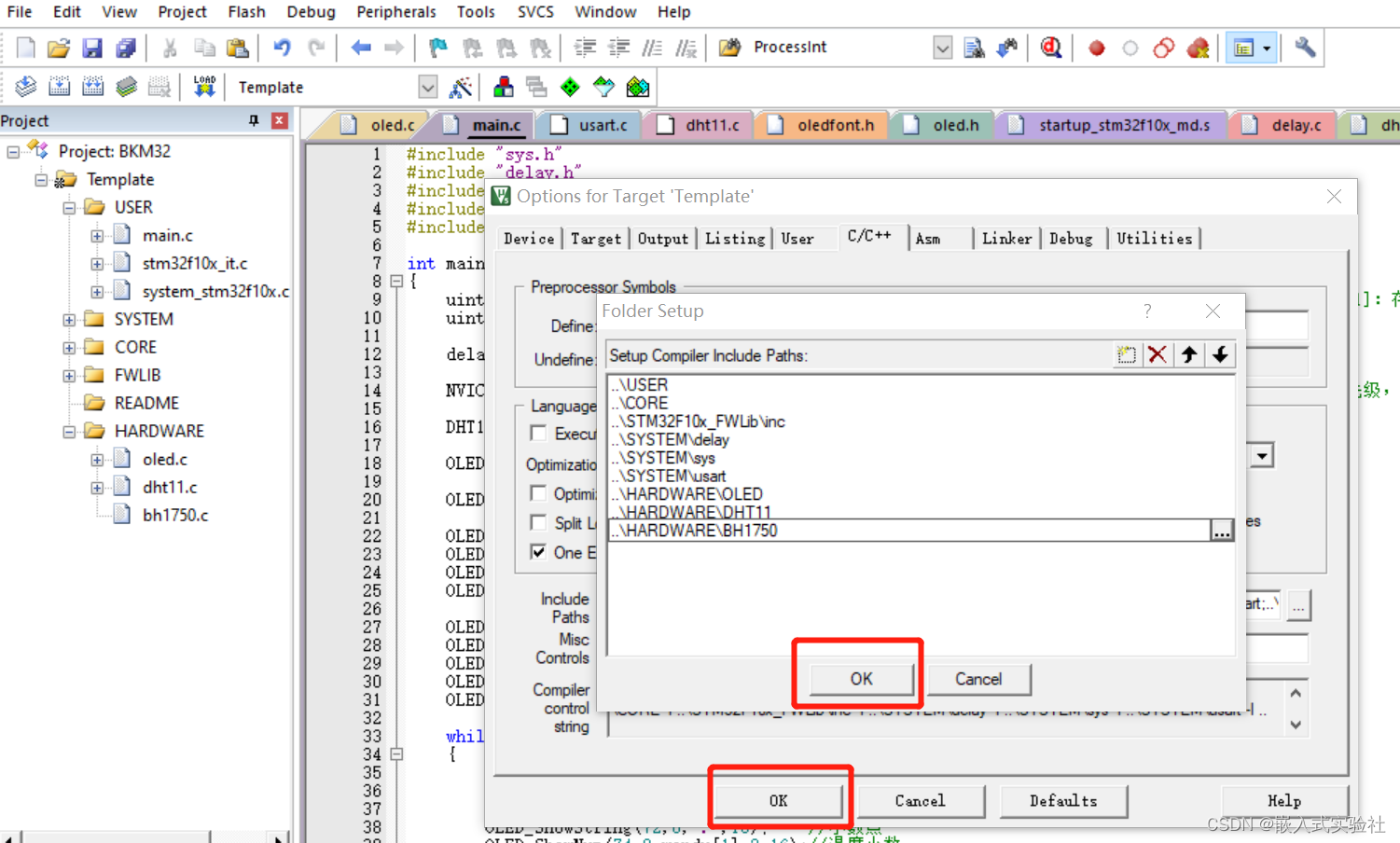Expand main.c node in project tree
1400x843 pixels.
tap(97, 236)
